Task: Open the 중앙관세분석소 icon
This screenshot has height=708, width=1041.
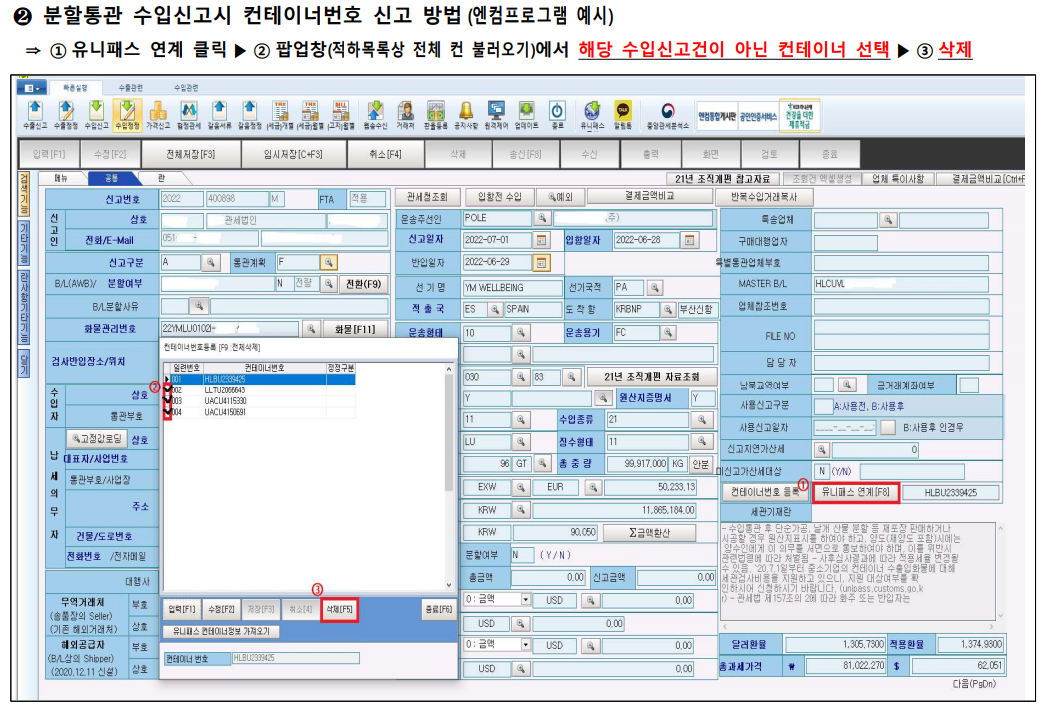Action: tap(668, 114)
